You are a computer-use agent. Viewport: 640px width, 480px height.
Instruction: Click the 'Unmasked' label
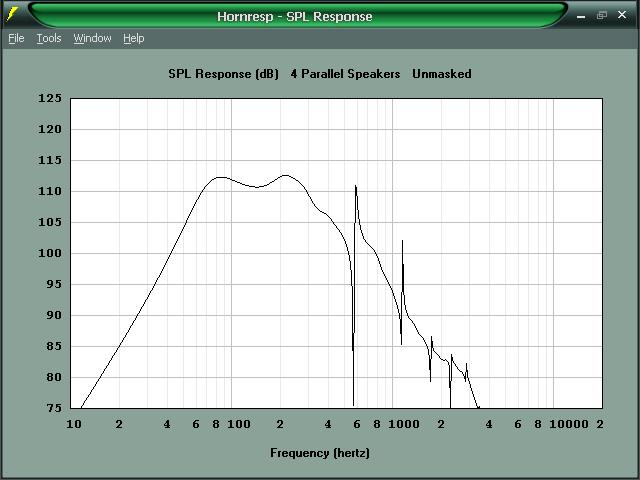(442, 74)
